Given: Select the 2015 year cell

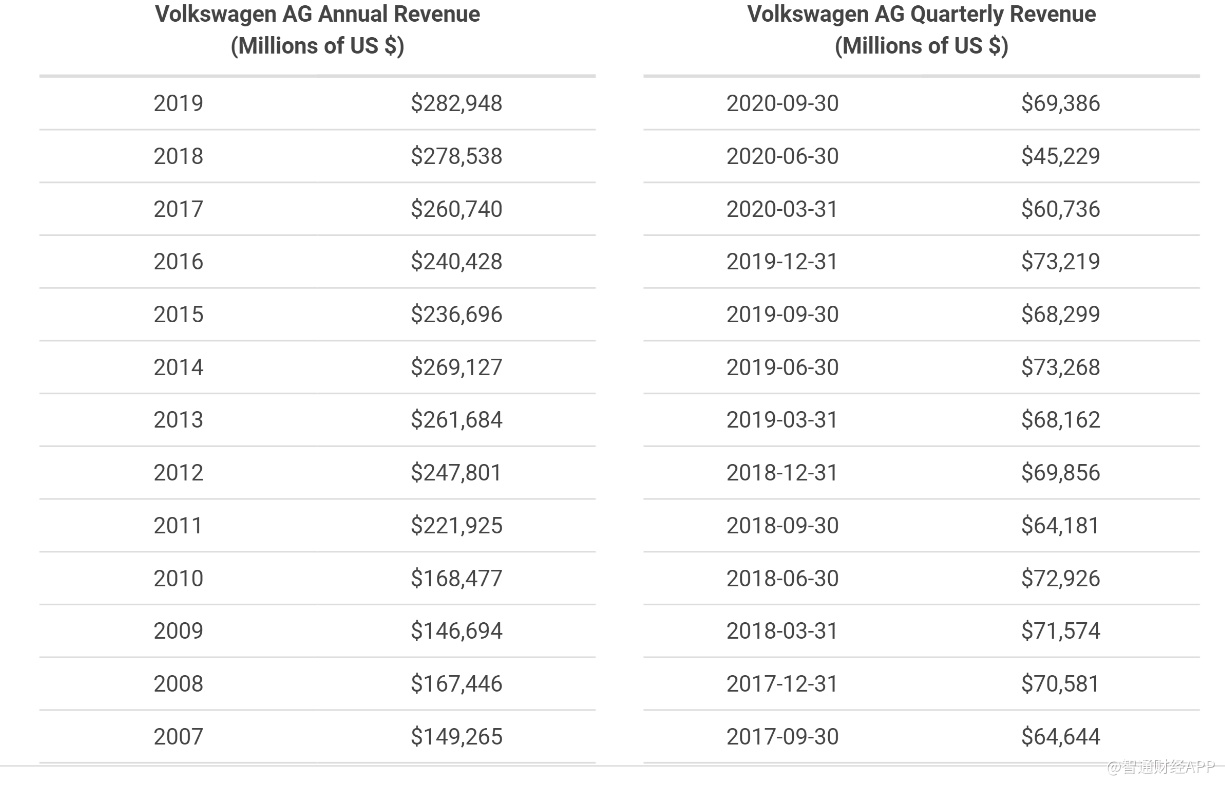Looking at the screenshot, I should 178,314.
